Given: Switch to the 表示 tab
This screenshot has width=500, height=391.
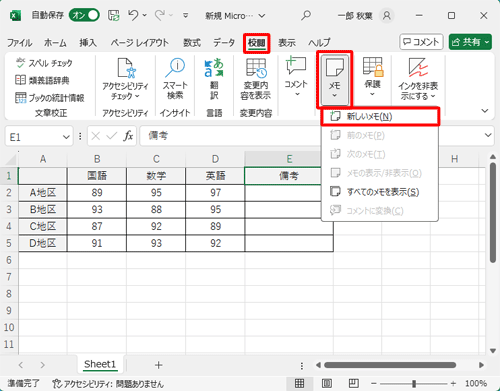Looking at the screenshot, I should (x=287, y=43).
